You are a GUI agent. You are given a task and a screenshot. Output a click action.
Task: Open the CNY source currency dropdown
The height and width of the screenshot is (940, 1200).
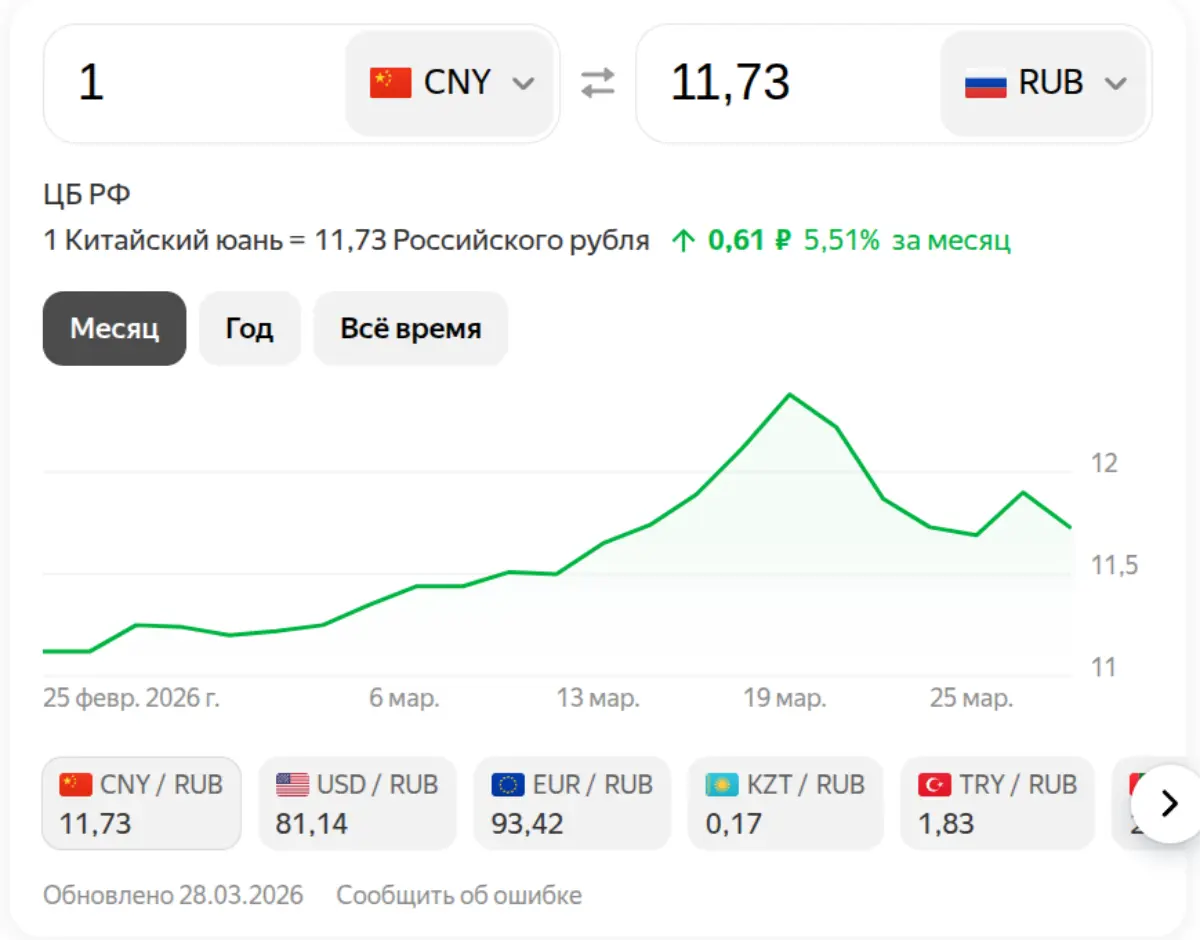[x=451, y=83]
